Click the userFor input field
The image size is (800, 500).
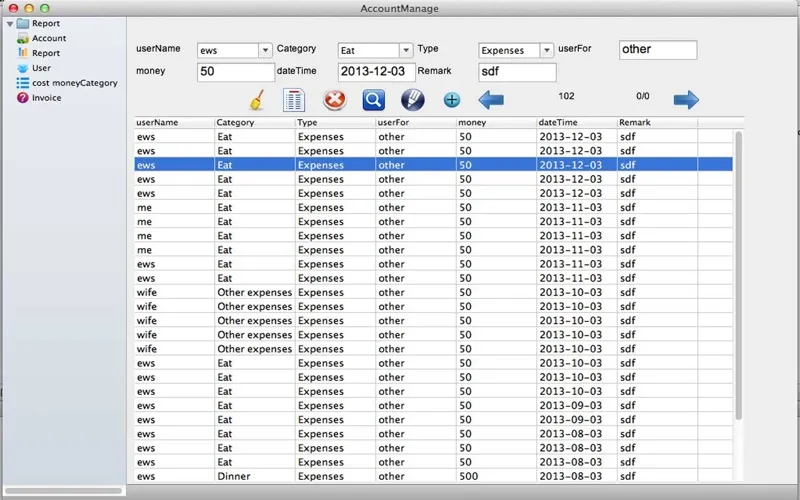[658, 50]
